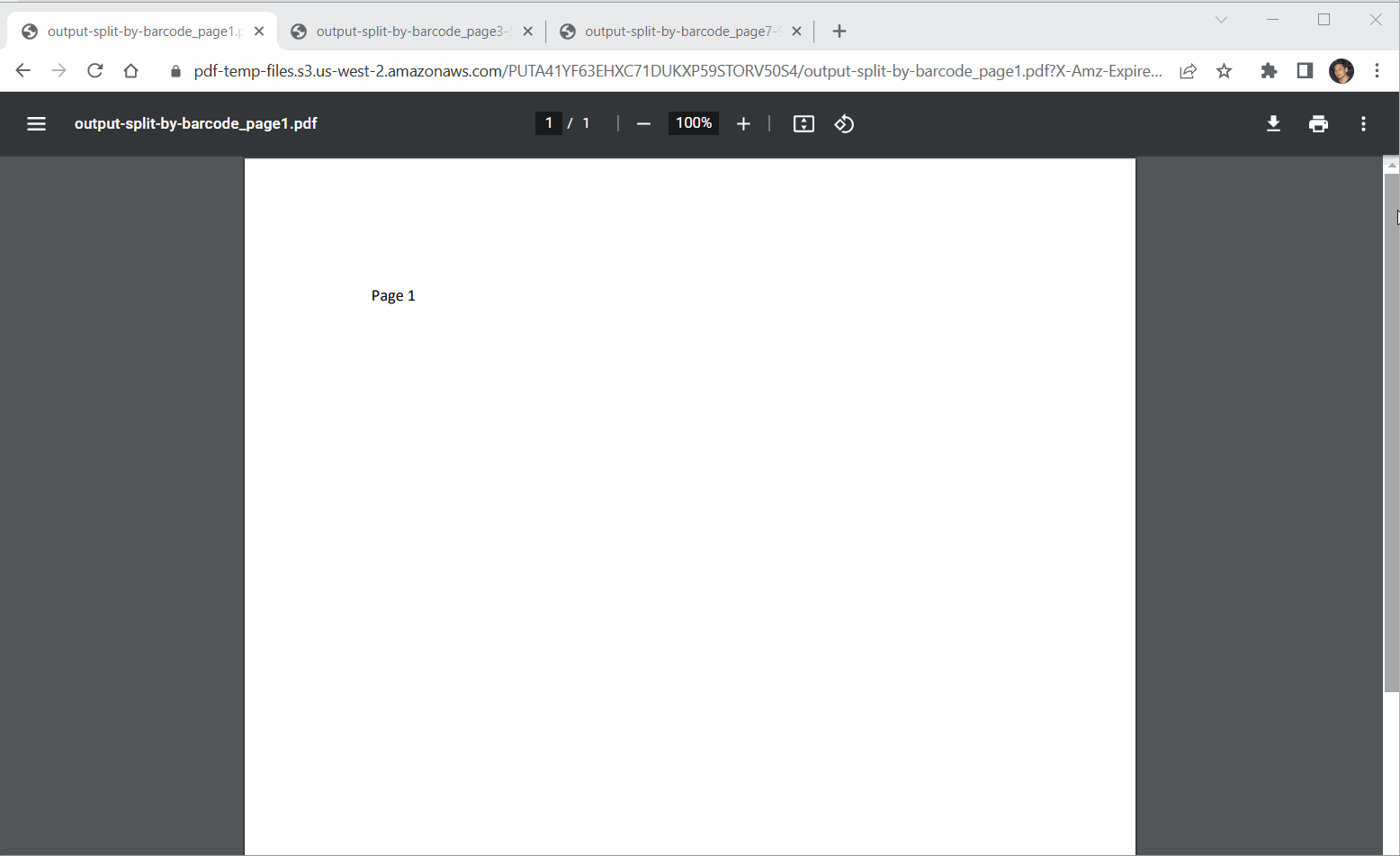The height and width of the screenshot is (856, 1400).
Task: Click the current page number field
Action: [549, 123]
